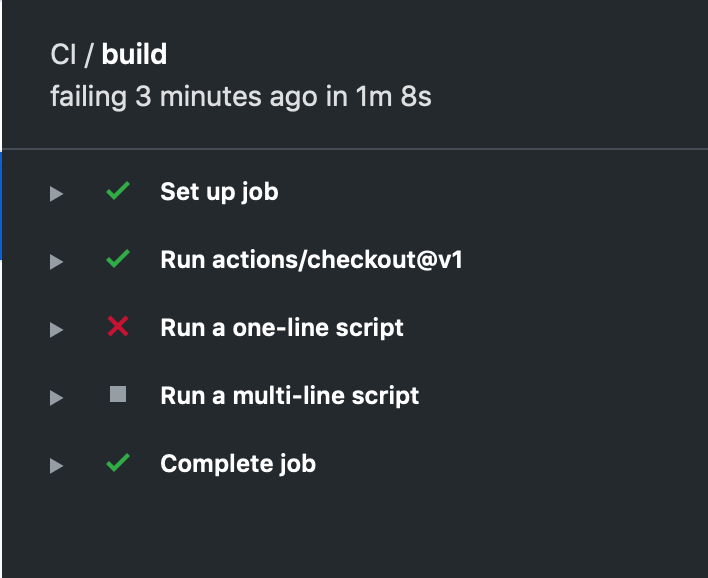Click the blue selection bar on left edge
The width and height of the screenshot is (708, 578).
click(1, 206)
